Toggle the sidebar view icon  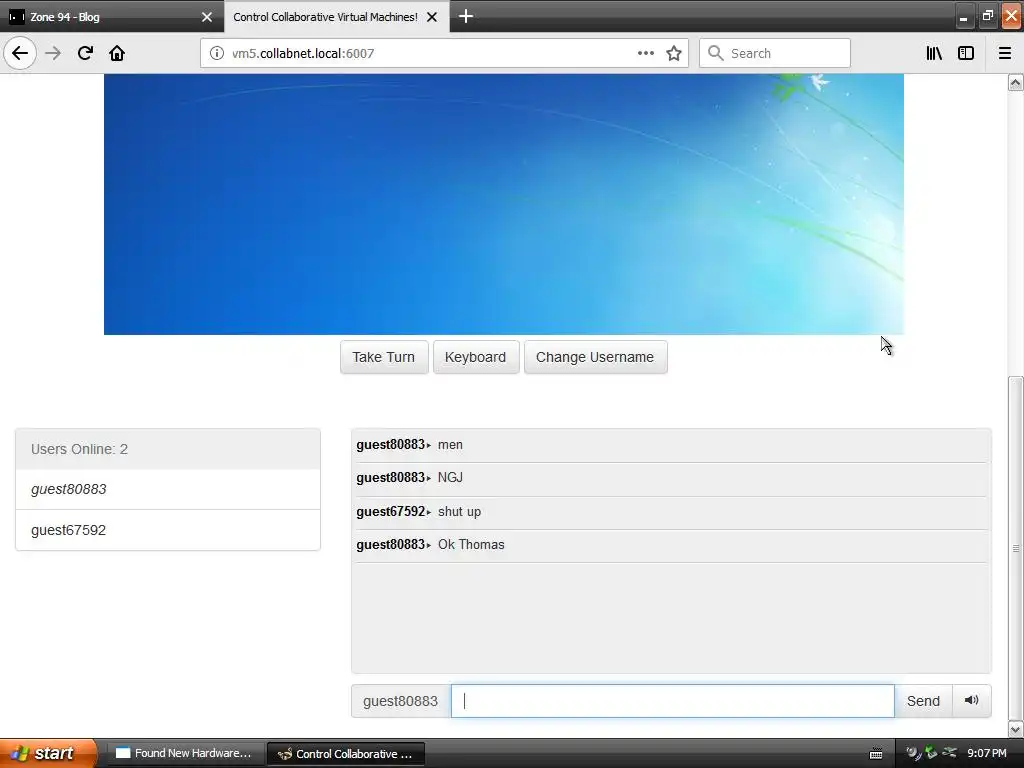click(x=966, y=53)
